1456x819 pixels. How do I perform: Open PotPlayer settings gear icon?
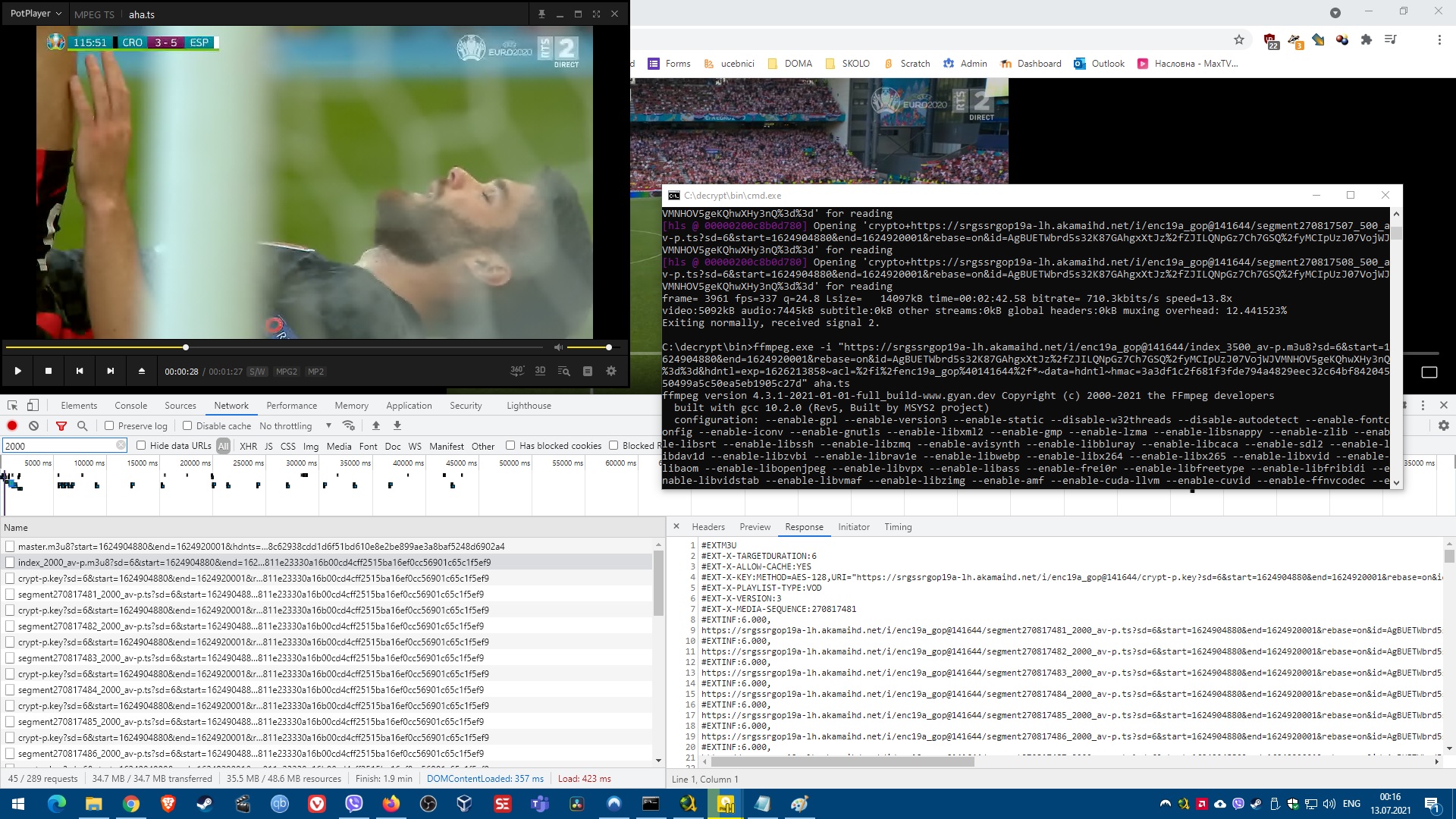[611, 371]
